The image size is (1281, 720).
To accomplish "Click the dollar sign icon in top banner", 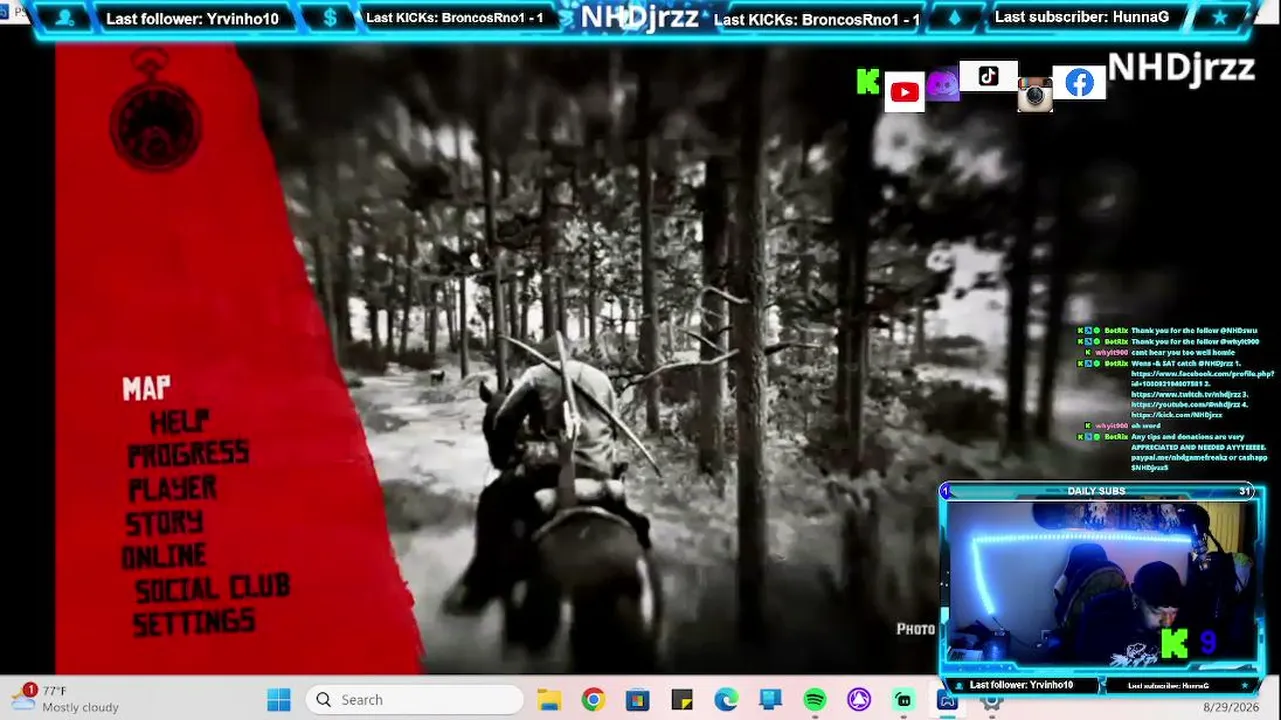I will coord(330,18).
